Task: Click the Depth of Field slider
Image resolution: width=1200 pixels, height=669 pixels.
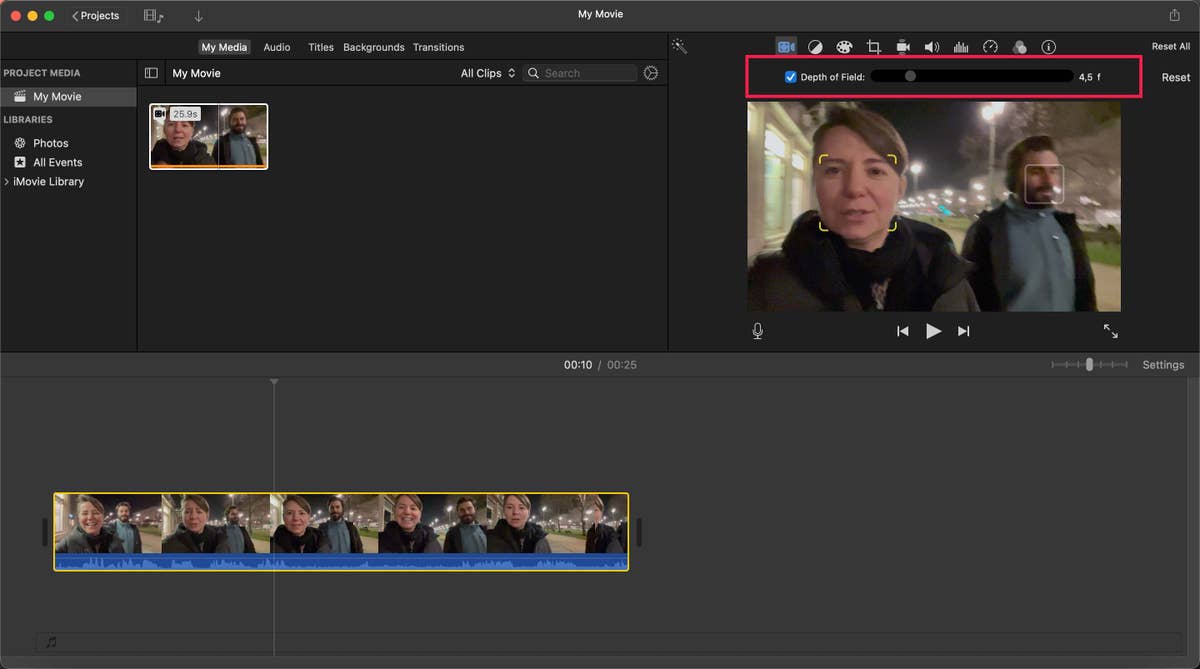Action: point(971,76)
